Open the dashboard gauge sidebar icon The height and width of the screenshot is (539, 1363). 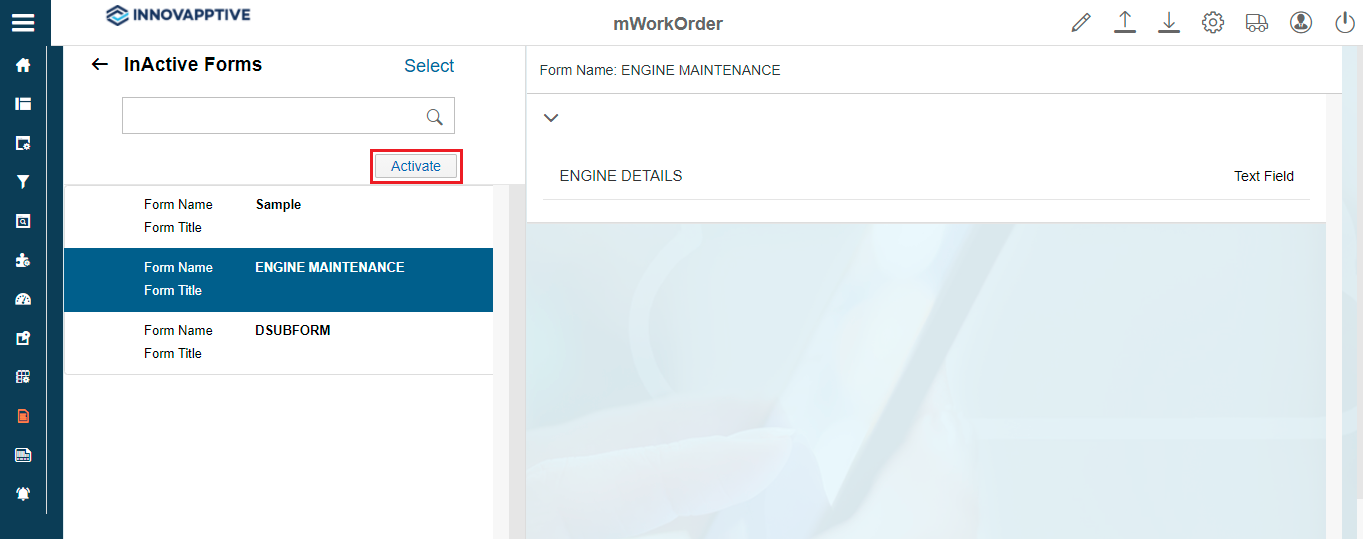23,299
